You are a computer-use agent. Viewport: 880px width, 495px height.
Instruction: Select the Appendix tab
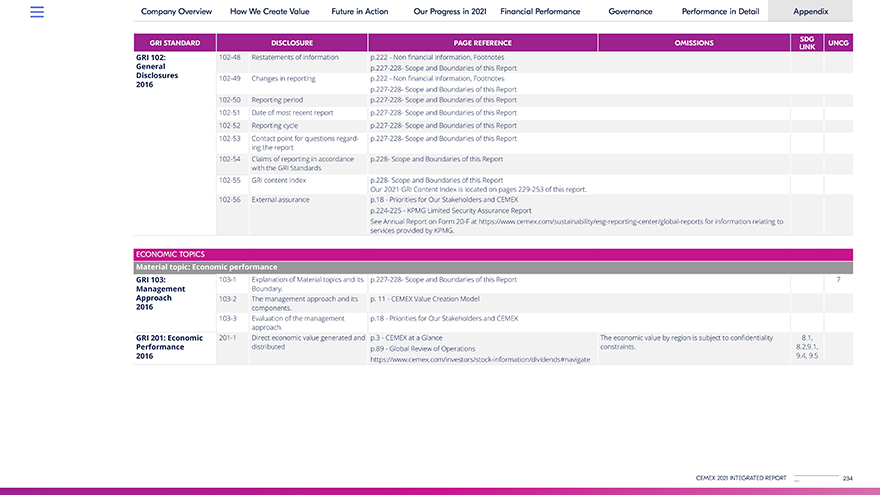810,12
